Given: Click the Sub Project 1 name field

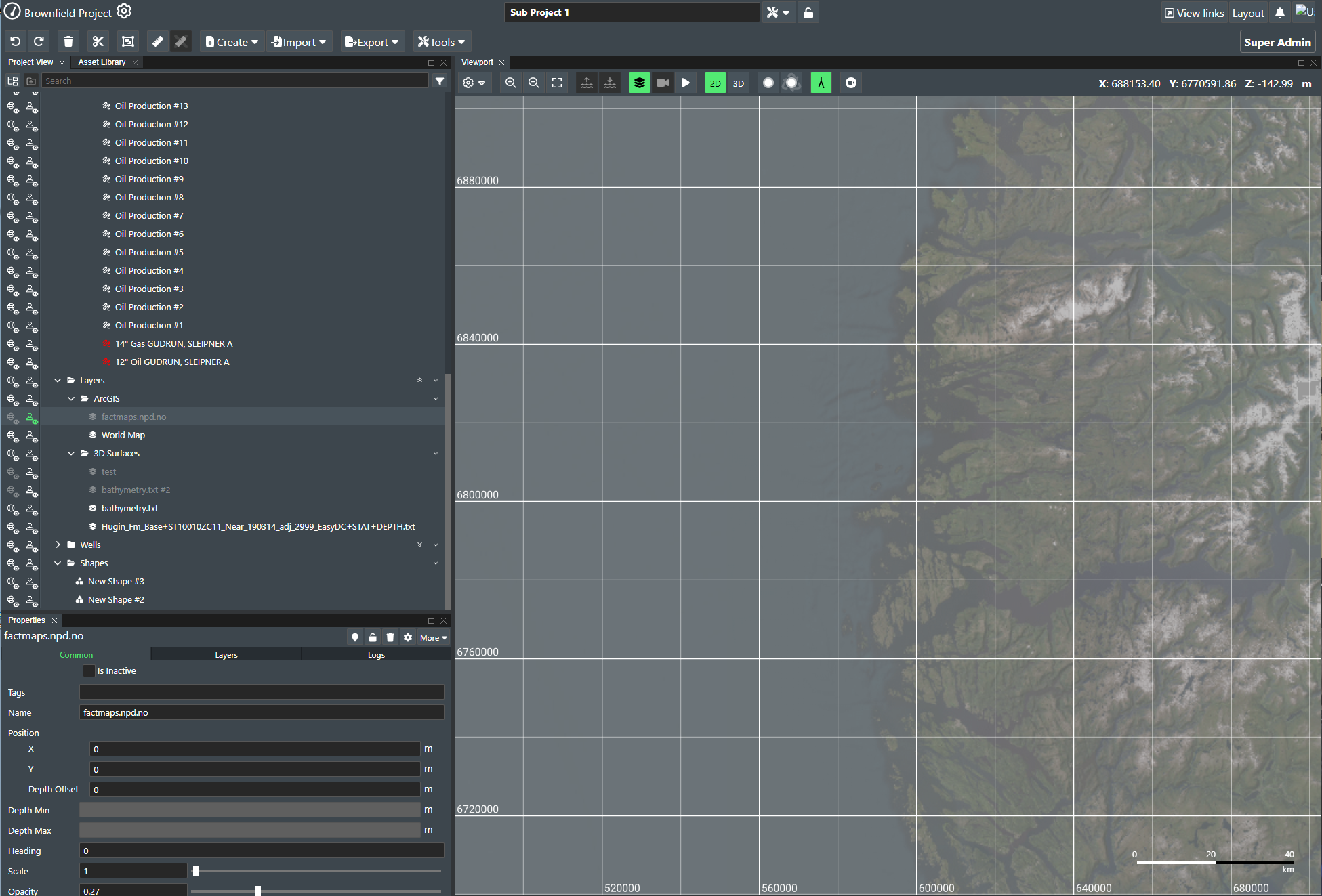Looking at the screenshot, I should (632, 13).
